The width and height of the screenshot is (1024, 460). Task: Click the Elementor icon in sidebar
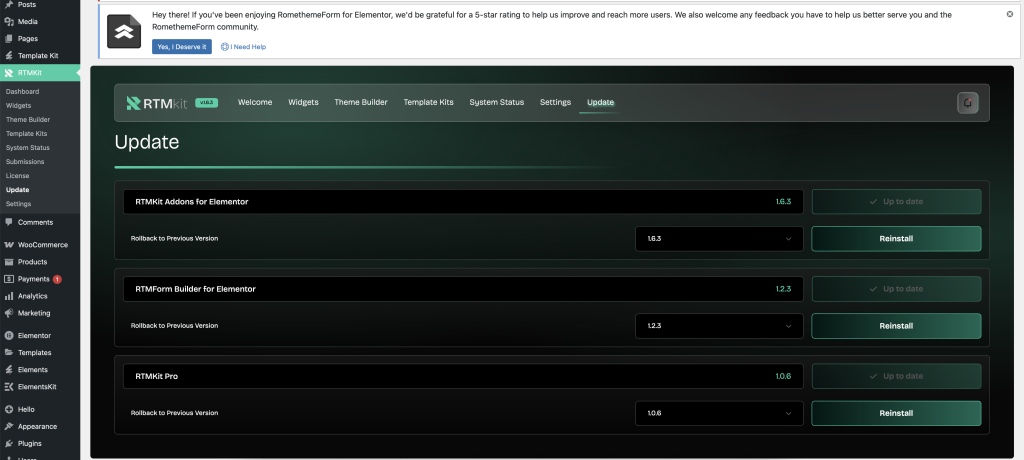tap(8, 336)
